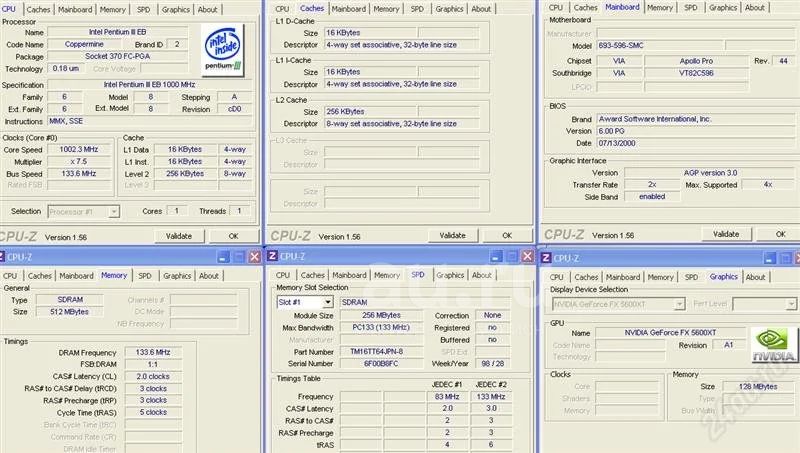800x453 pixels.
Task: Click the CPU-Z title icon of the SPD window
Action: (x=272, y=256)
